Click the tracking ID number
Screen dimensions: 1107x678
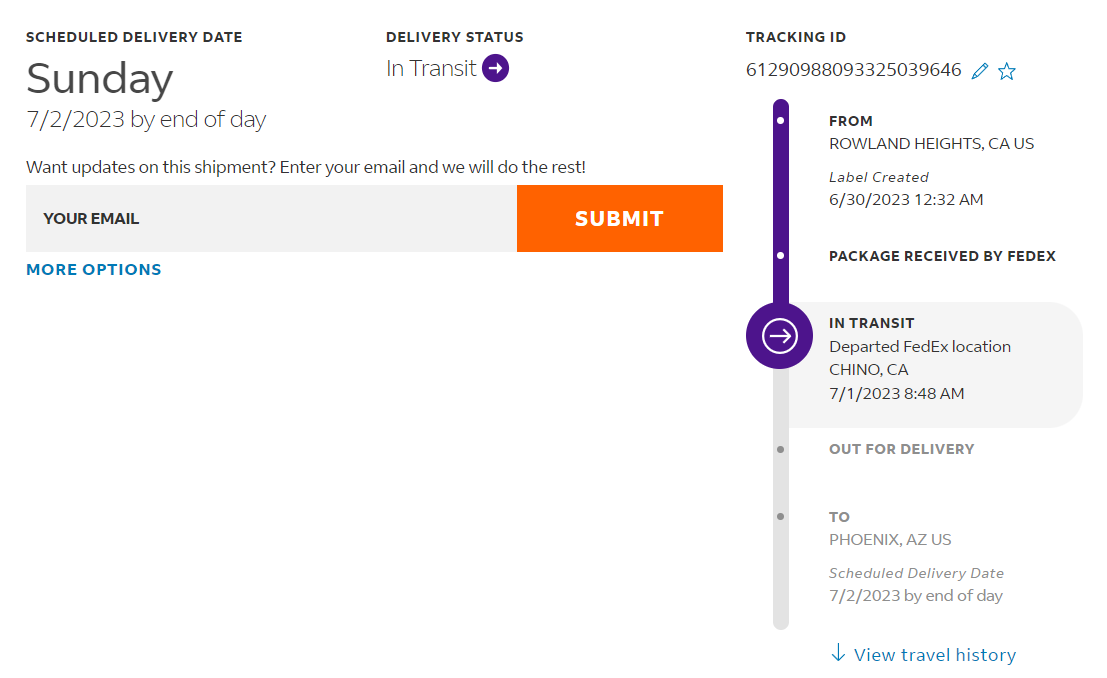[x=853, y=71]
